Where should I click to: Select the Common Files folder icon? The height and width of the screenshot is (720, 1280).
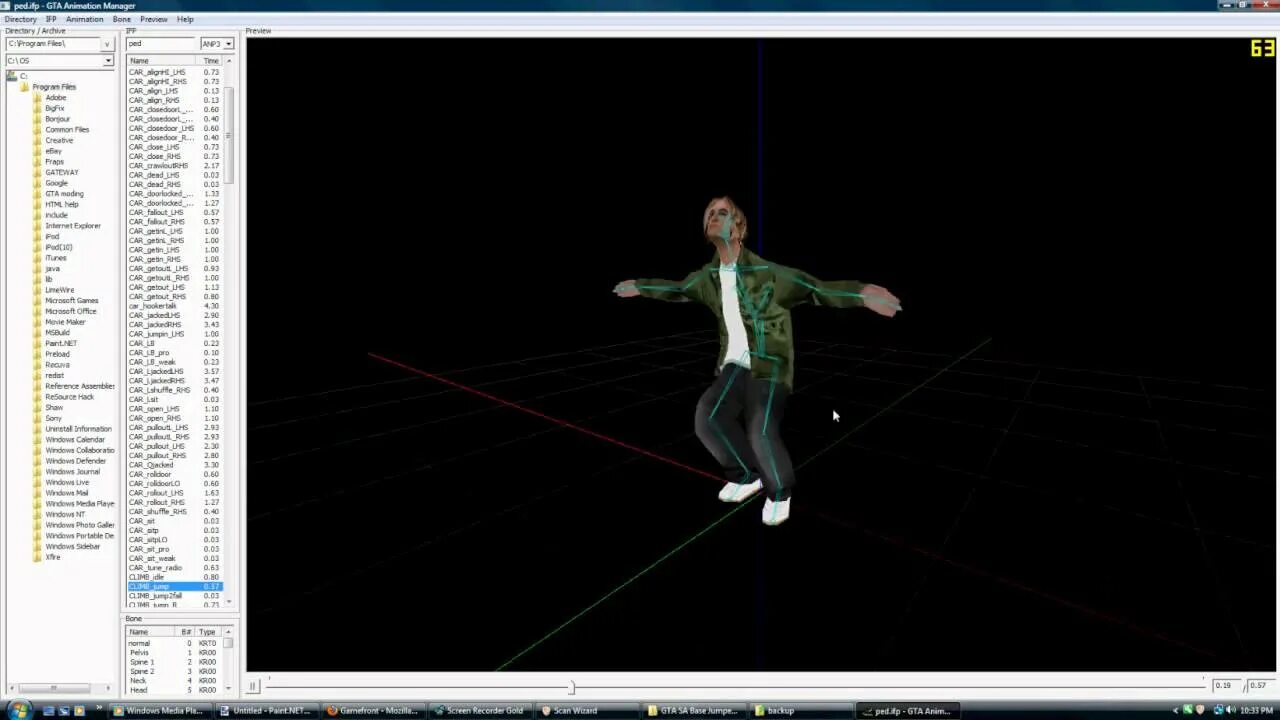click(x=38, y=130)
